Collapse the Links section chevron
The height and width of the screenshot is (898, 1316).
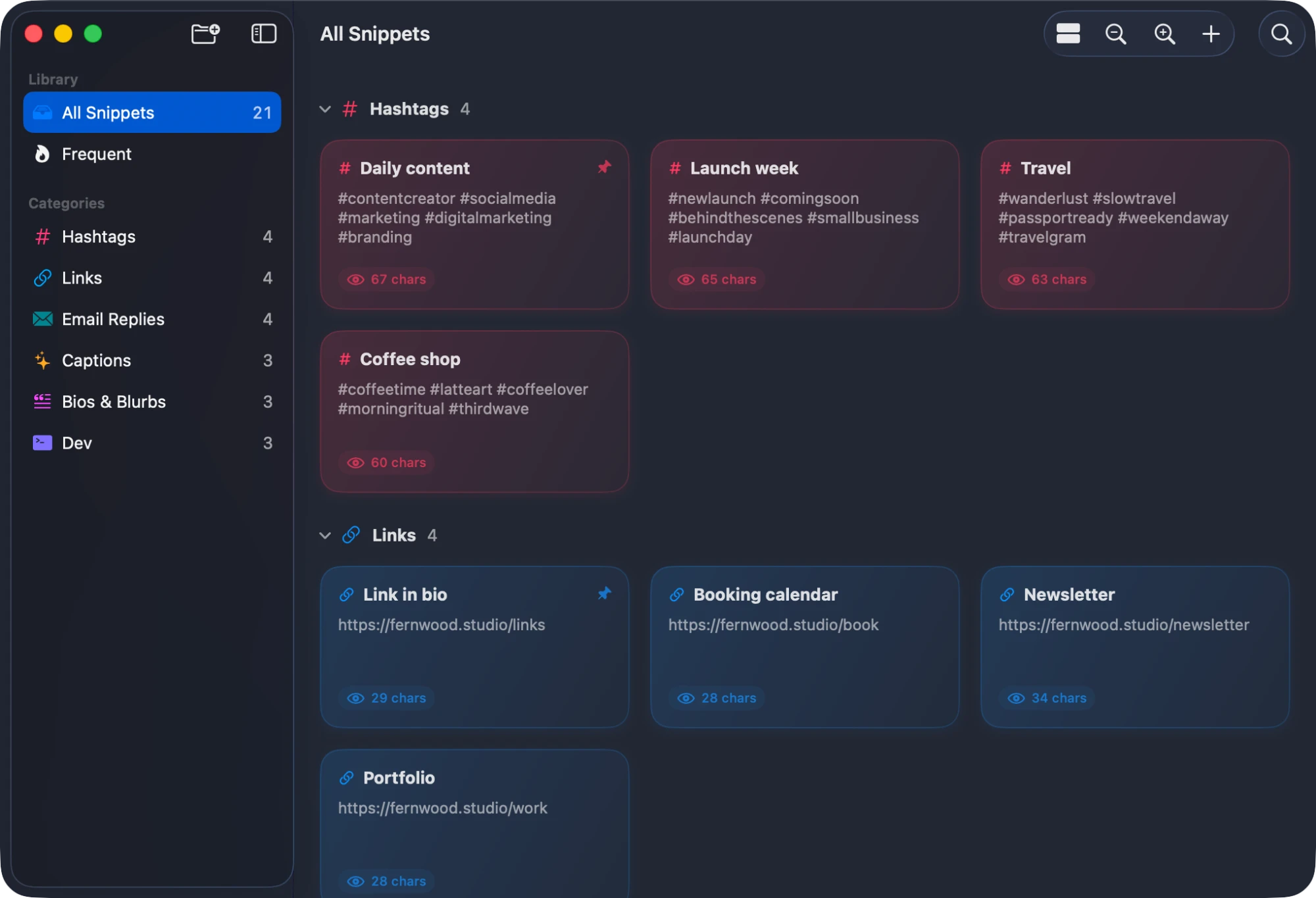[325, 536]
